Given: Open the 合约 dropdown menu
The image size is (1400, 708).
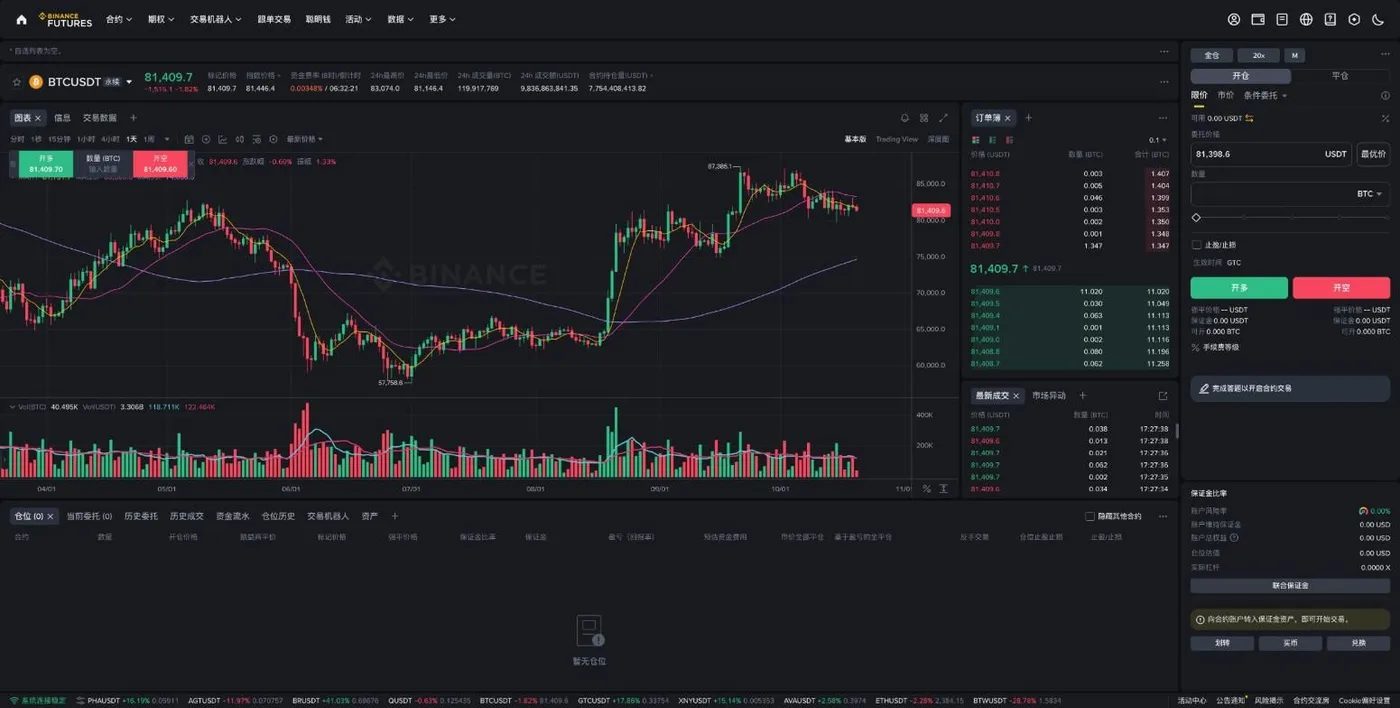Looking at the screenshot, I should click(x=119, y=19).
